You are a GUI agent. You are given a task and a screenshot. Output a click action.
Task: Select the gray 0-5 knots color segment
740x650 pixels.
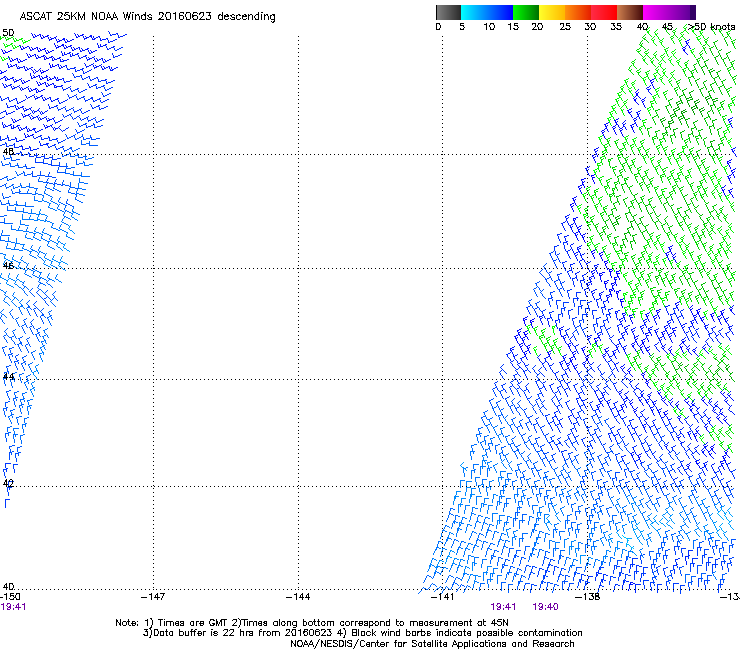pyautogui.click(x=448, y=12)
